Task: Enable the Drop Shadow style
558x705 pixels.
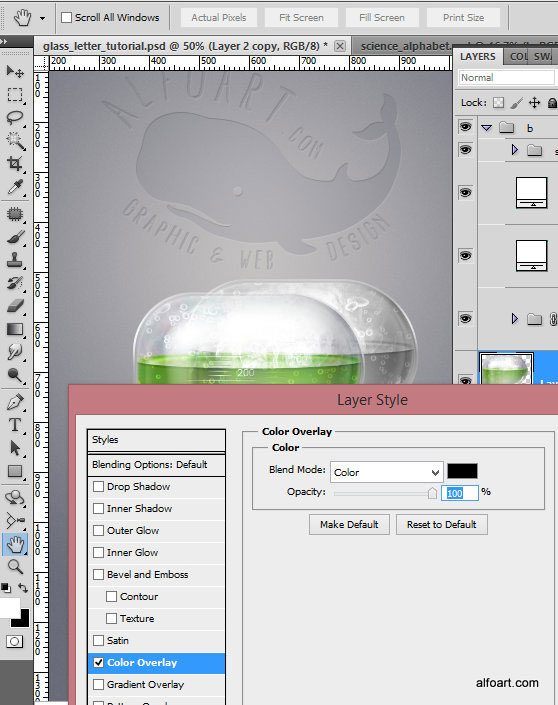Action: 98,486
